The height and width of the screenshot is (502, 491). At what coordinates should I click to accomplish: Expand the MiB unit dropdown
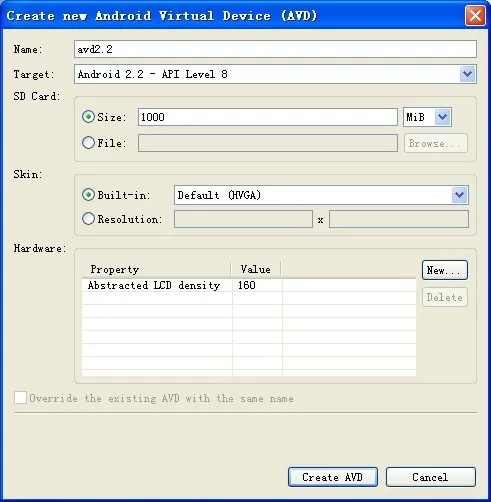[442, 117]
